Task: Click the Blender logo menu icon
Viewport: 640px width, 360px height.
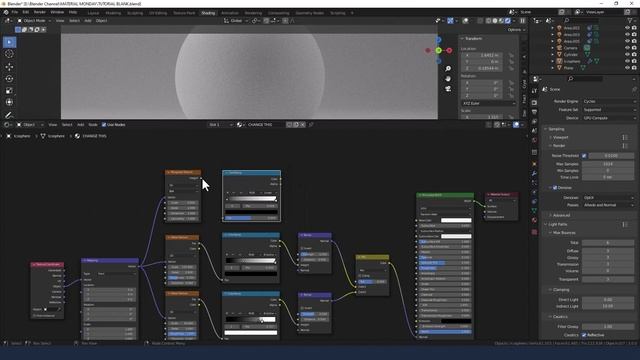Action: pyautogui.click(x=6, y=12)
